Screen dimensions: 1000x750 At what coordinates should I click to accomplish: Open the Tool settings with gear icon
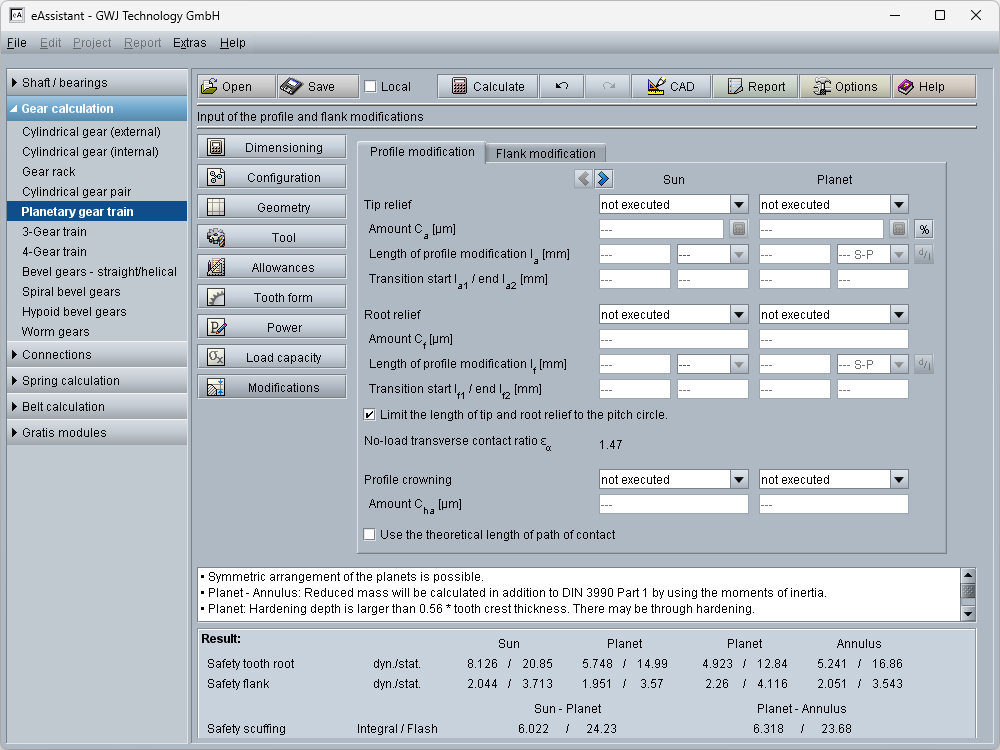272,238
